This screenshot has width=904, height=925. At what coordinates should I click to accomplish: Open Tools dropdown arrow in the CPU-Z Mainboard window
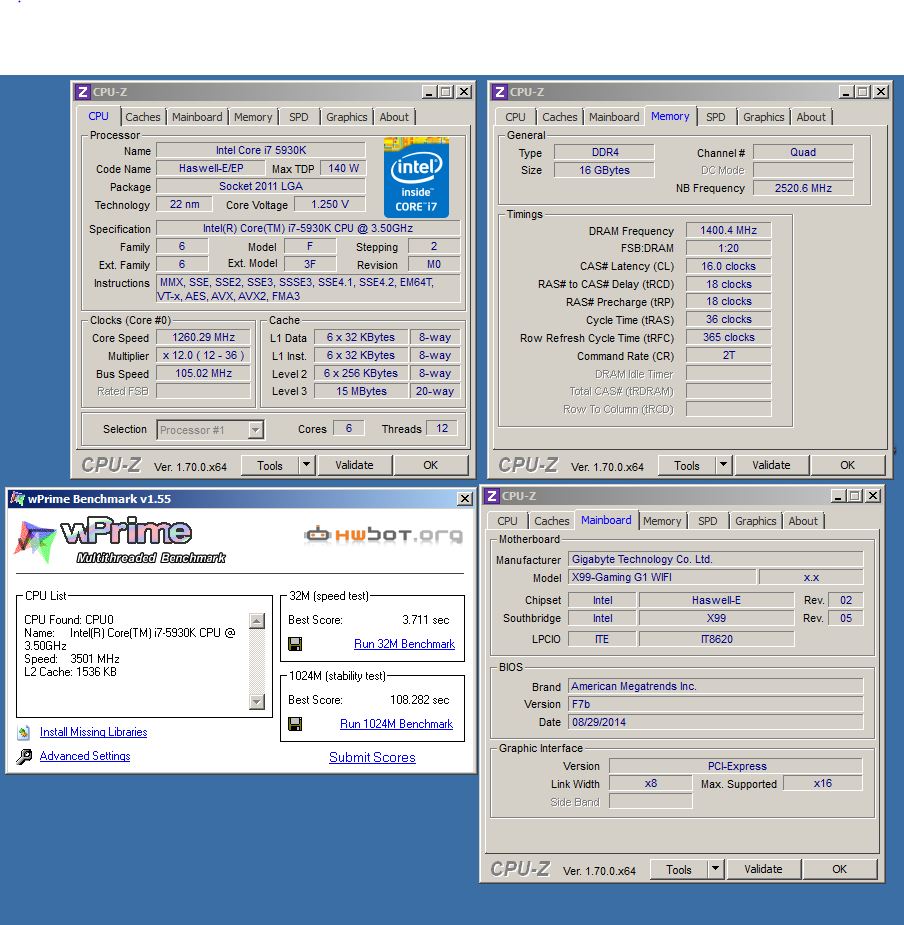tap(715, 869)
